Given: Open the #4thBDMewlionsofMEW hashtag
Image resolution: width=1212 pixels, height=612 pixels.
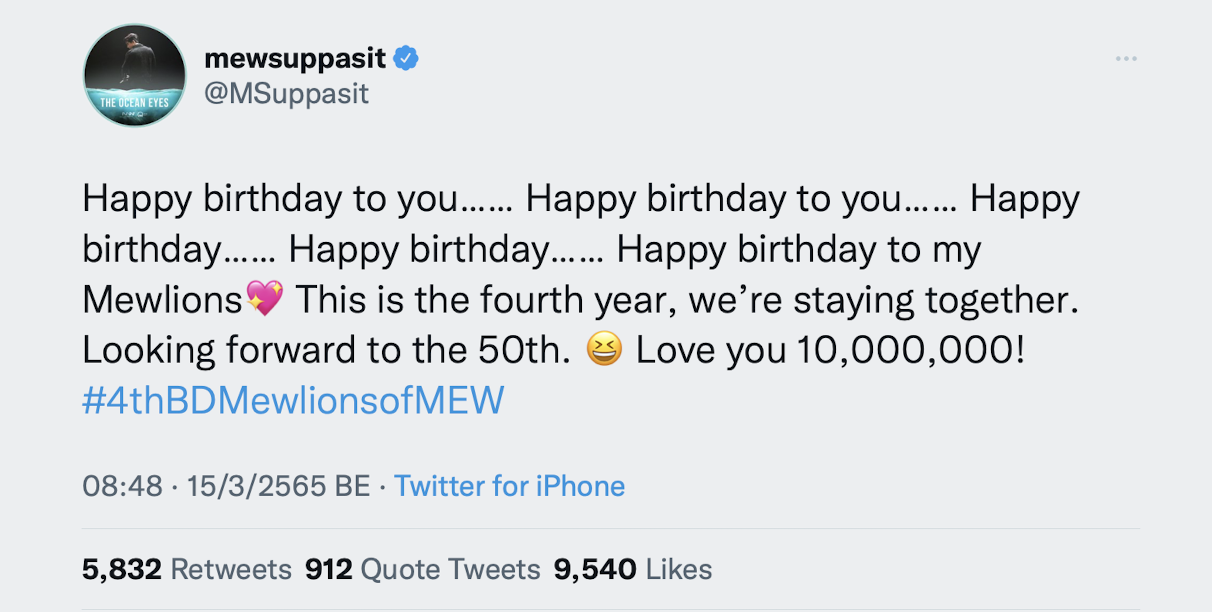Looking at the screenshot, I should click(293, 401).
